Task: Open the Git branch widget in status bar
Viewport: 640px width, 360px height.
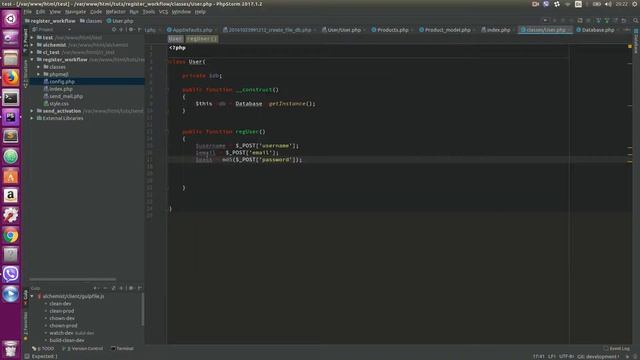Action: (598, 356)
